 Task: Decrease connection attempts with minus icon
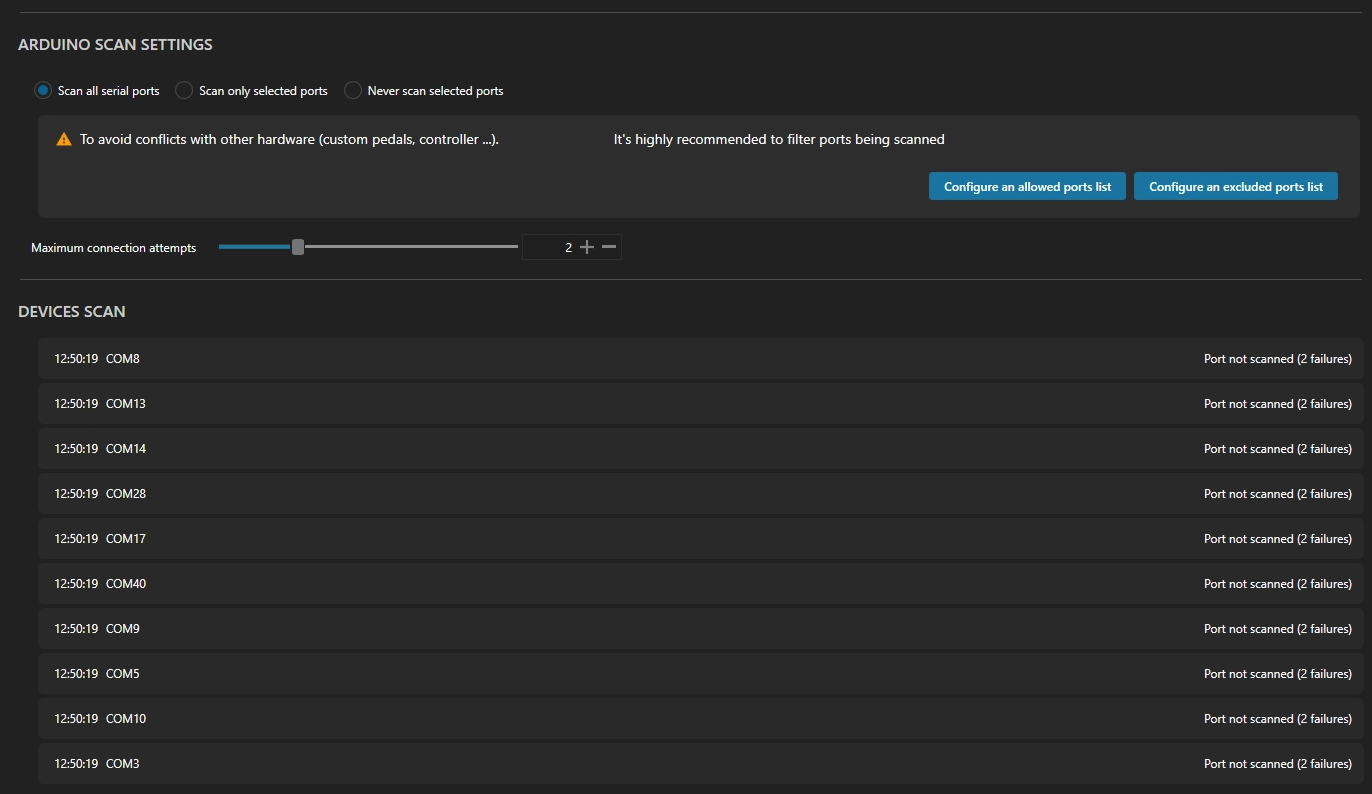[x=609, y=247]
